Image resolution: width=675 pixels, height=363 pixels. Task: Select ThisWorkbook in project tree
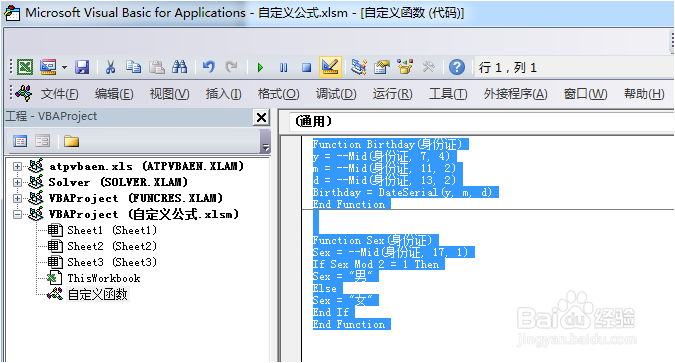pyautogui.click(x=104, y=279)
